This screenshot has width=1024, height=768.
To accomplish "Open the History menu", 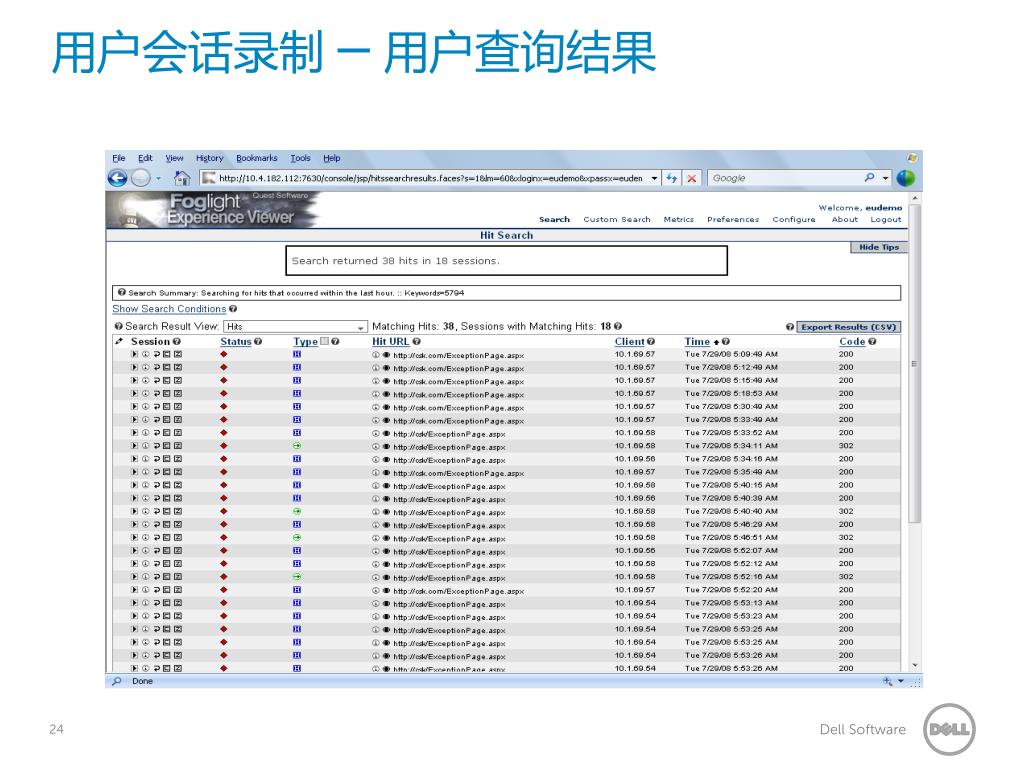I will 209,158.
